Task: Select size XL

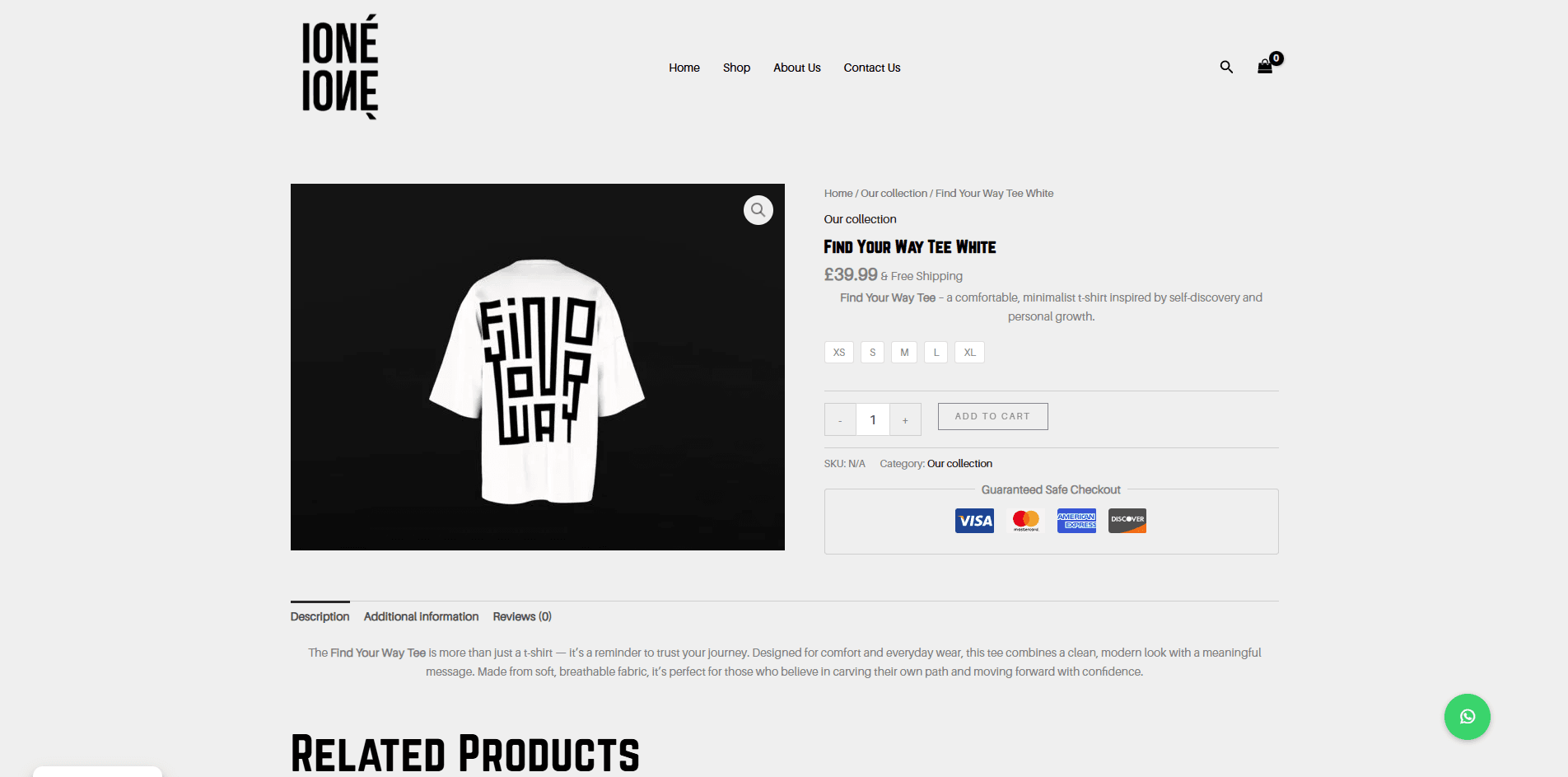Action: [x=969, y=352]
